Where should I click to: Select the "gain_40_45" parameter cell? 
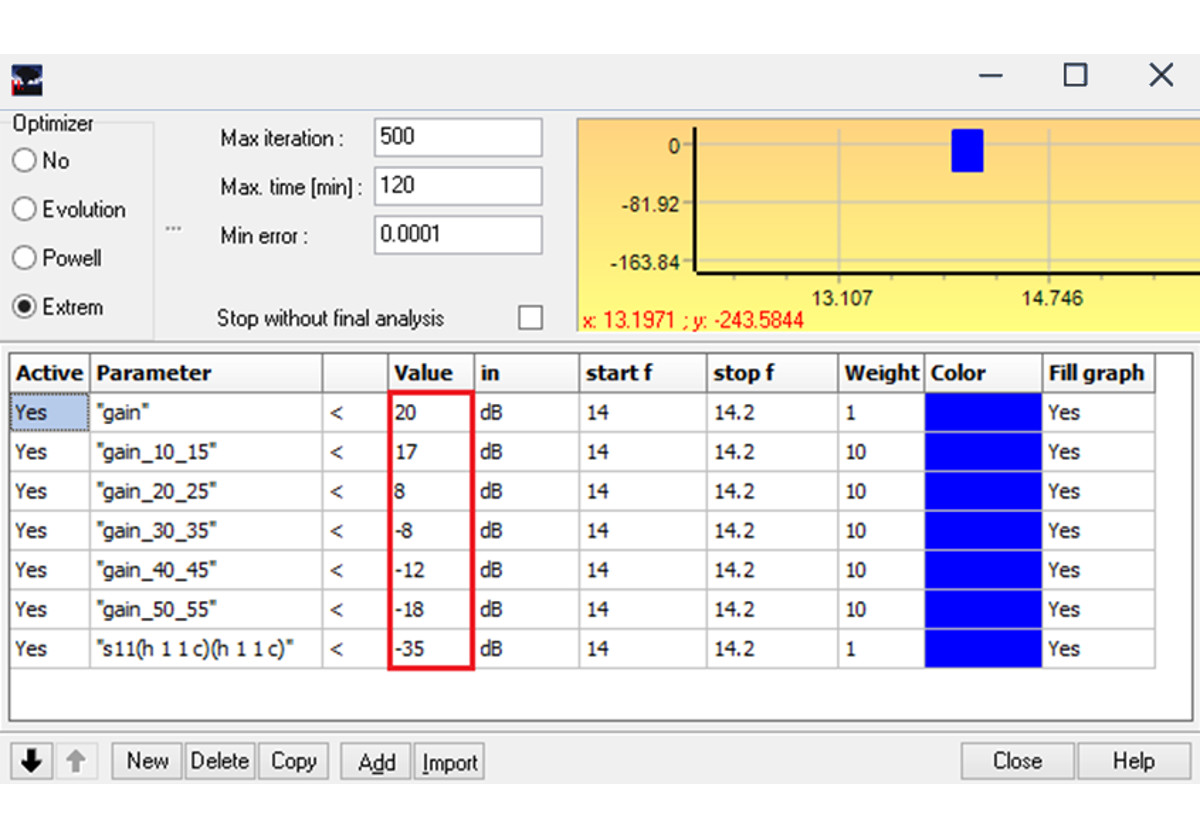coord(206,570)
